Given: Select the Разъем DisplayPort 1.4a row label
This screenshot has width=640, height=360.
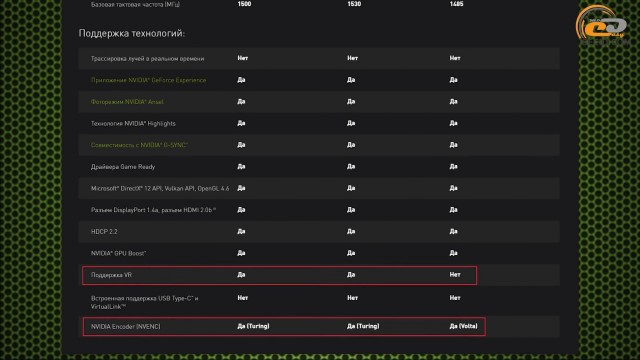Looking at the screenshot, I should click(x=153, y=210).
